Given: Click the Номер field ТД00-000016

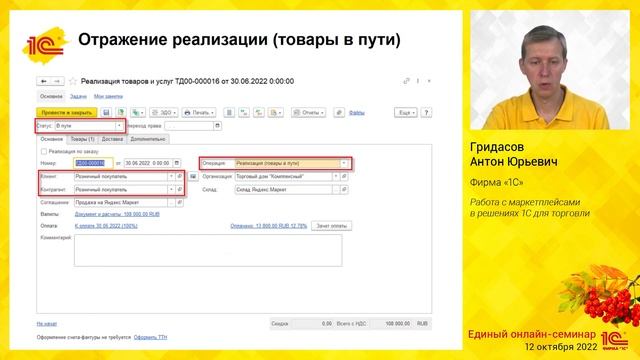Looking at the screenshot, I should point(93,163).
